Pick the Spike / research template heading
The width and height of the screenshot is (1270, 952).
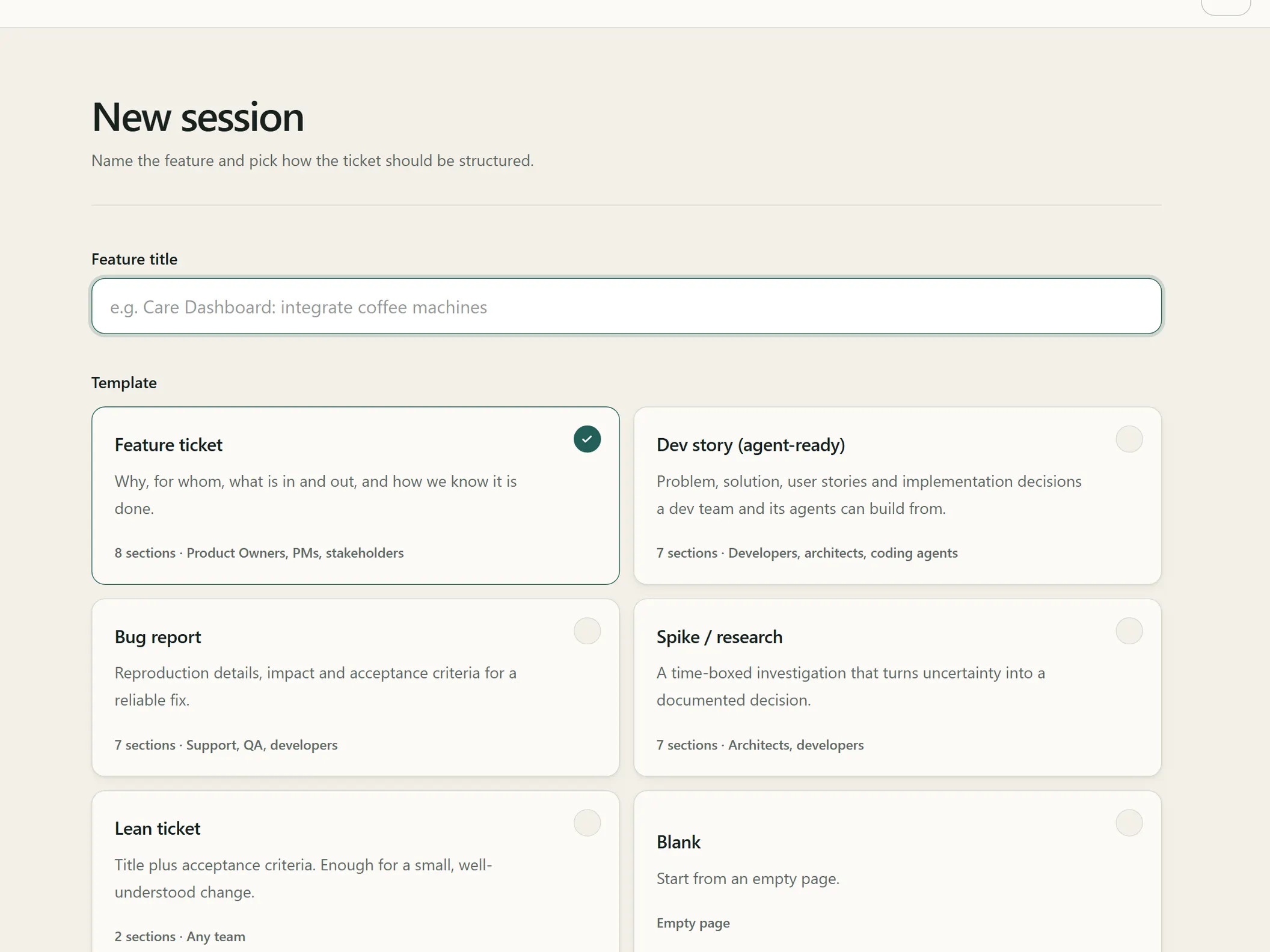719,637
